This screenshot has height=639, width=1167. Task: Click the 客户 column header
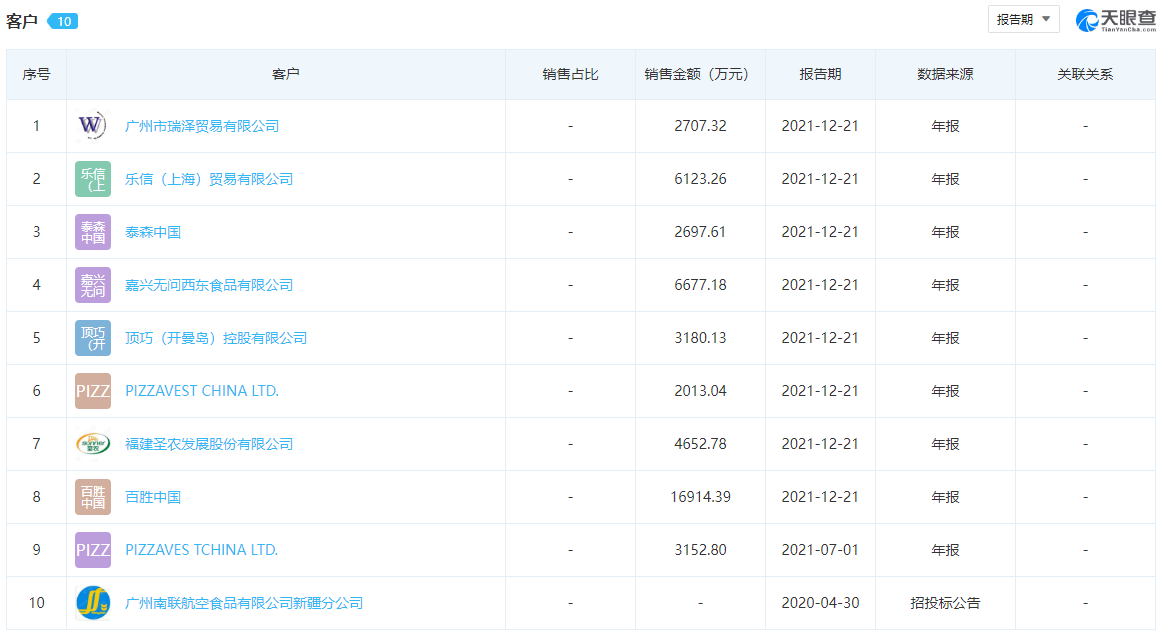click(286, 74)
